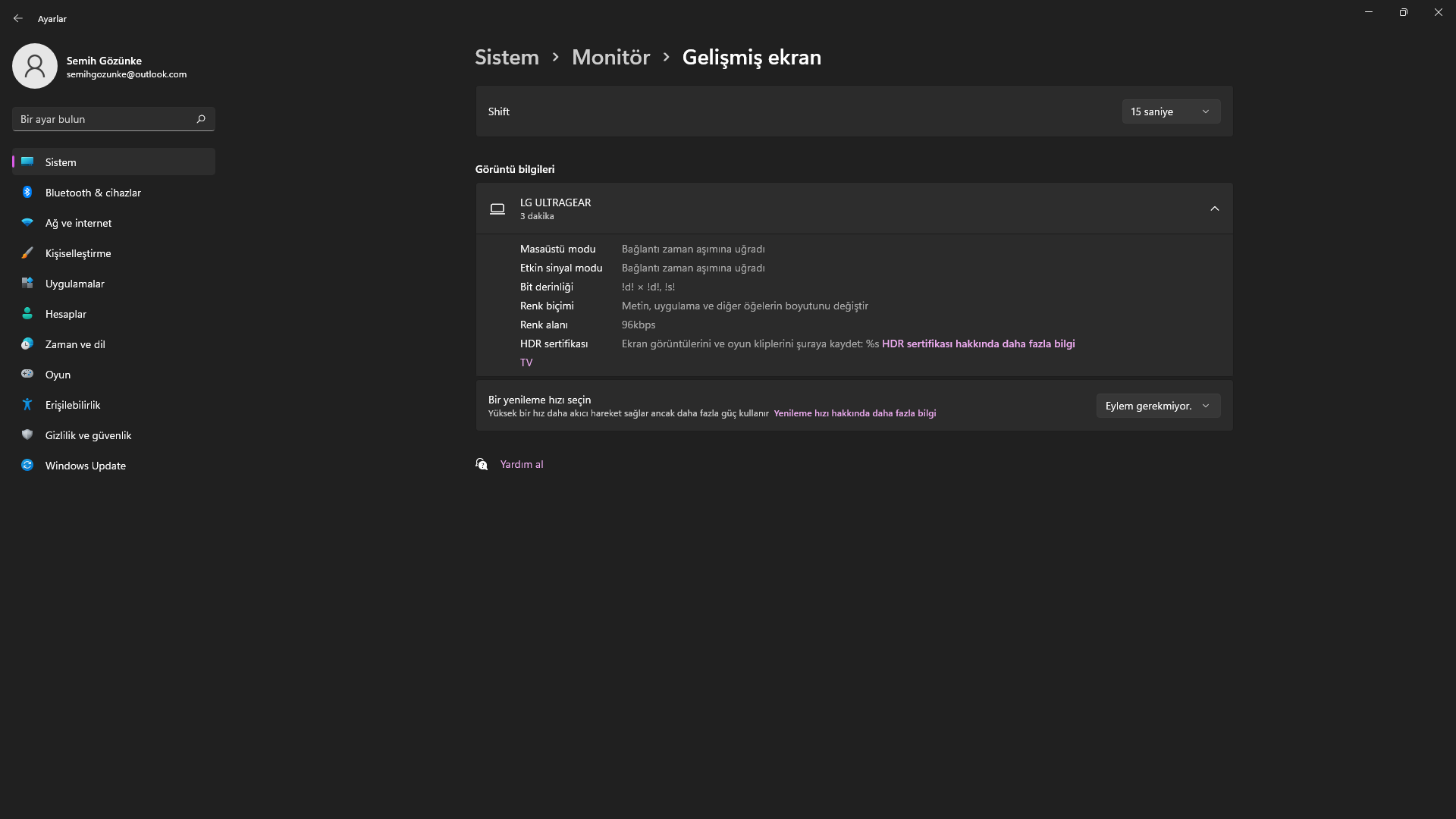1456x819 pixels.
Task: Open Ağ ve internet network icon
Action: tap(27, 223)
